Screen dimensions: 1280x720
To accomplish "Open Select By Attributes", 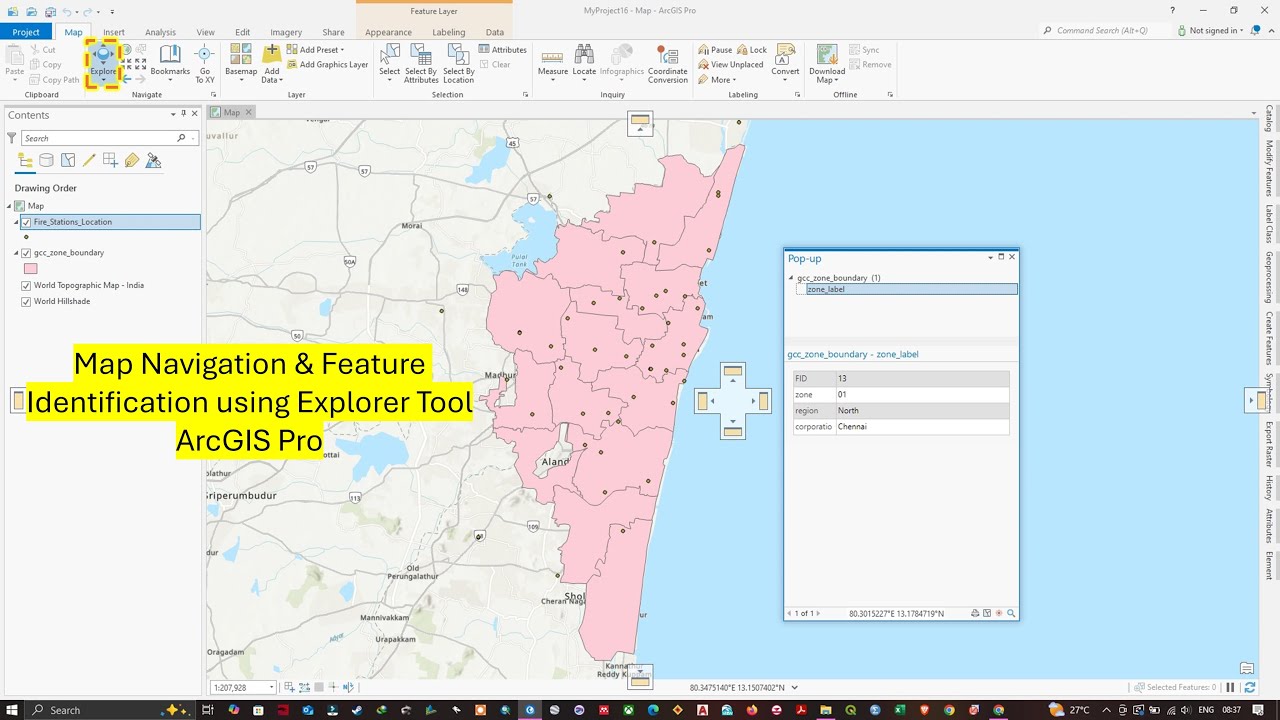I will tap(421, 62).
